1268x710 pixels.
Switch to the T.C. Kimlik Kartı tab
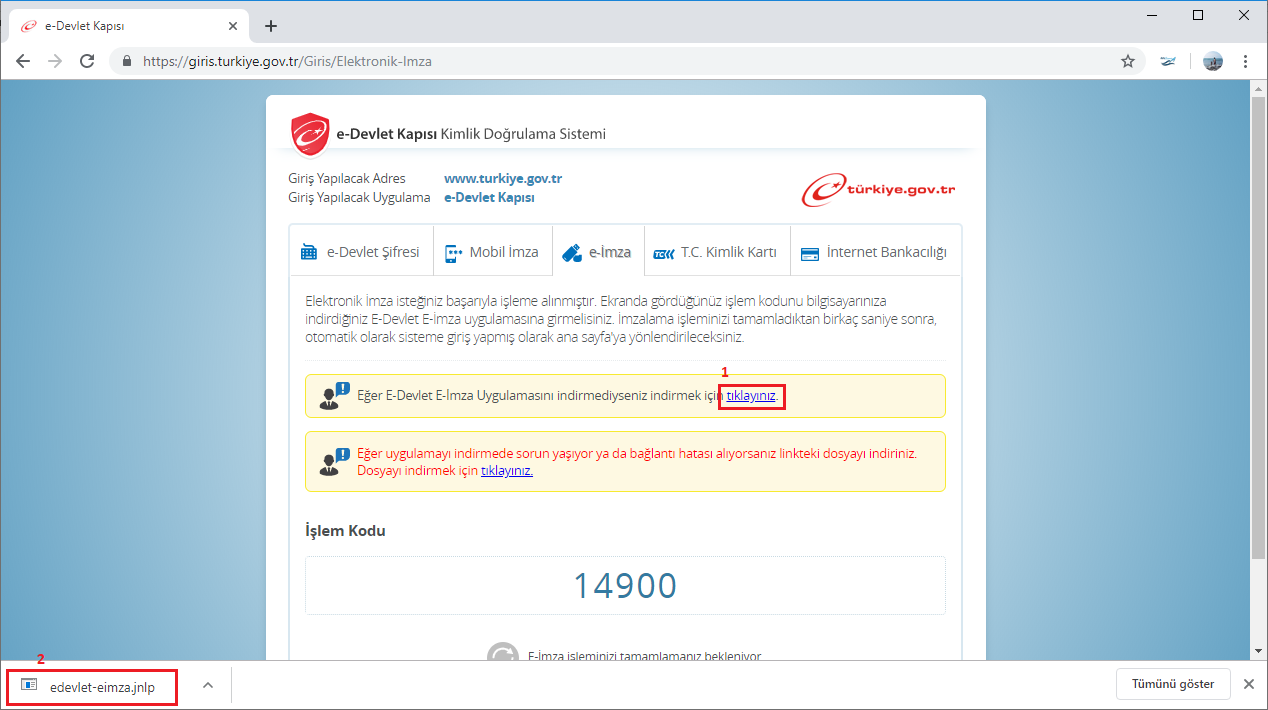coord(716,252)
